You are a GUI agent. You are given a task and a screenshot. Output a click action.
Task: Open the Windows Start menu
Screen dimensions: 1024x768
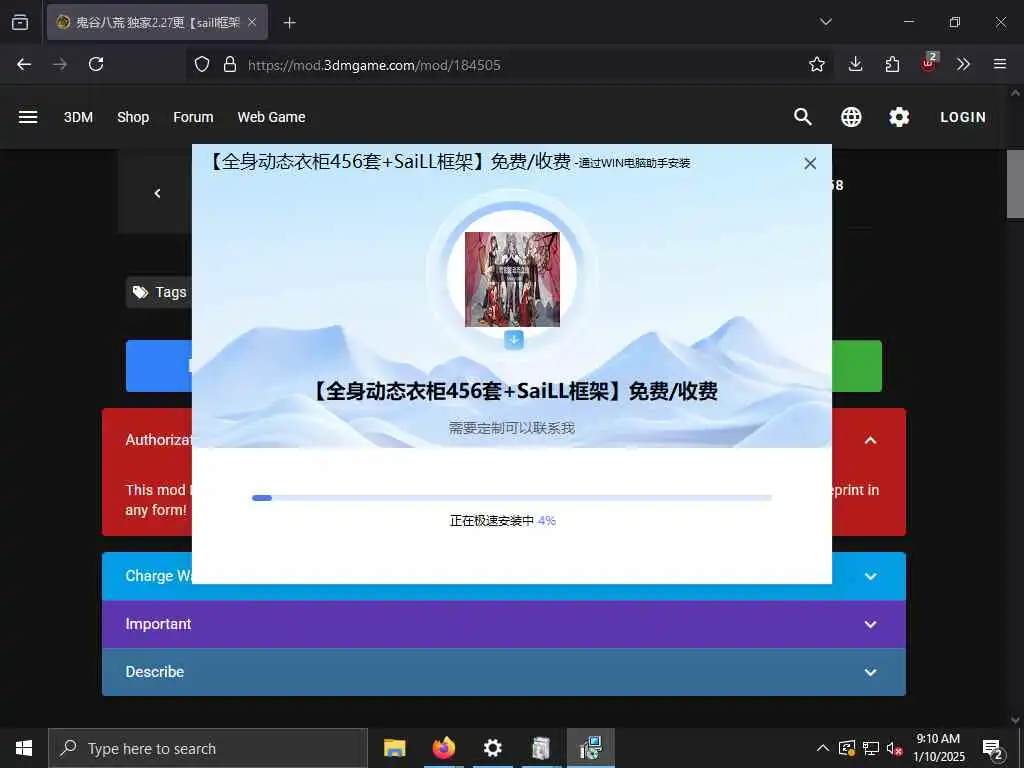[x=24, y=748]
